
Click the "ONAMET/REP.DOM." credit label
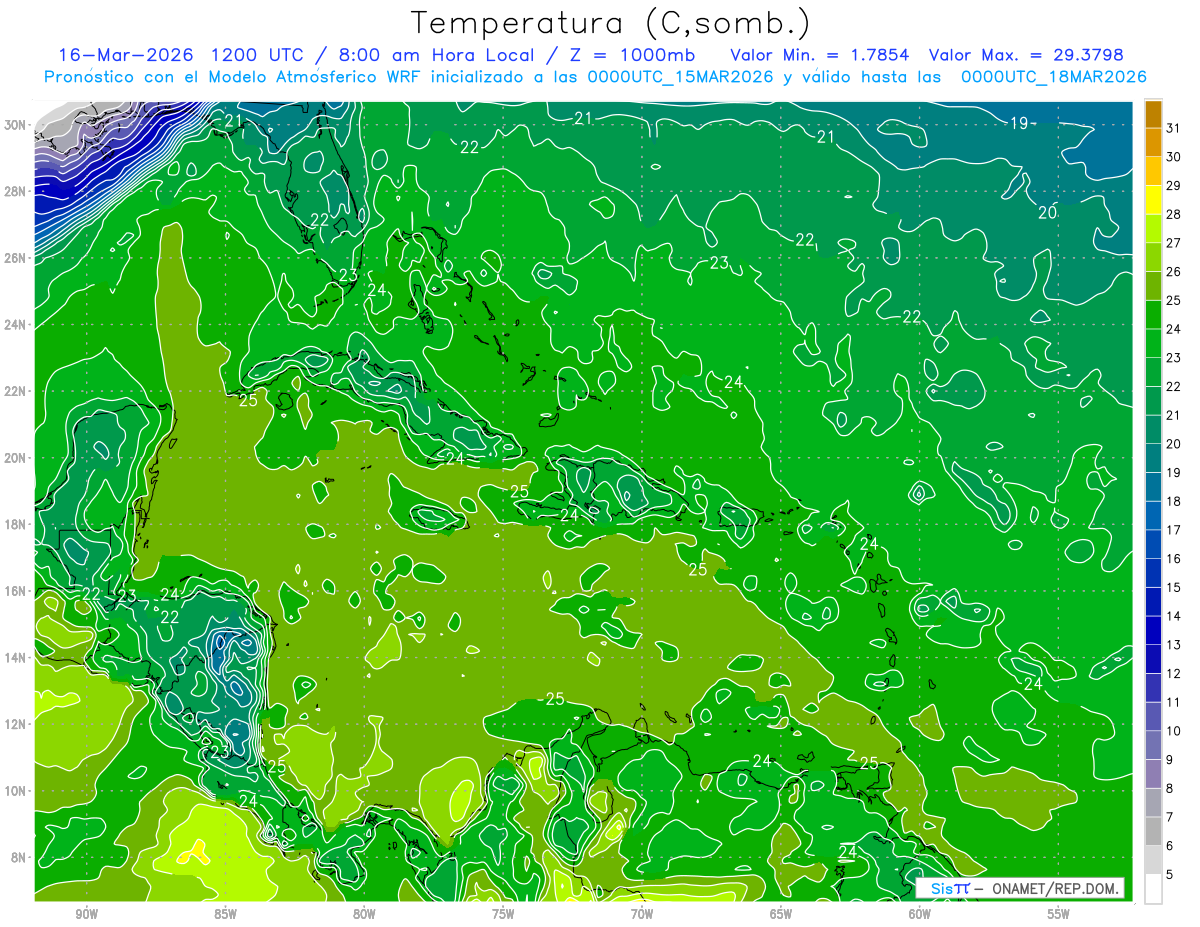coord(1054,888)
